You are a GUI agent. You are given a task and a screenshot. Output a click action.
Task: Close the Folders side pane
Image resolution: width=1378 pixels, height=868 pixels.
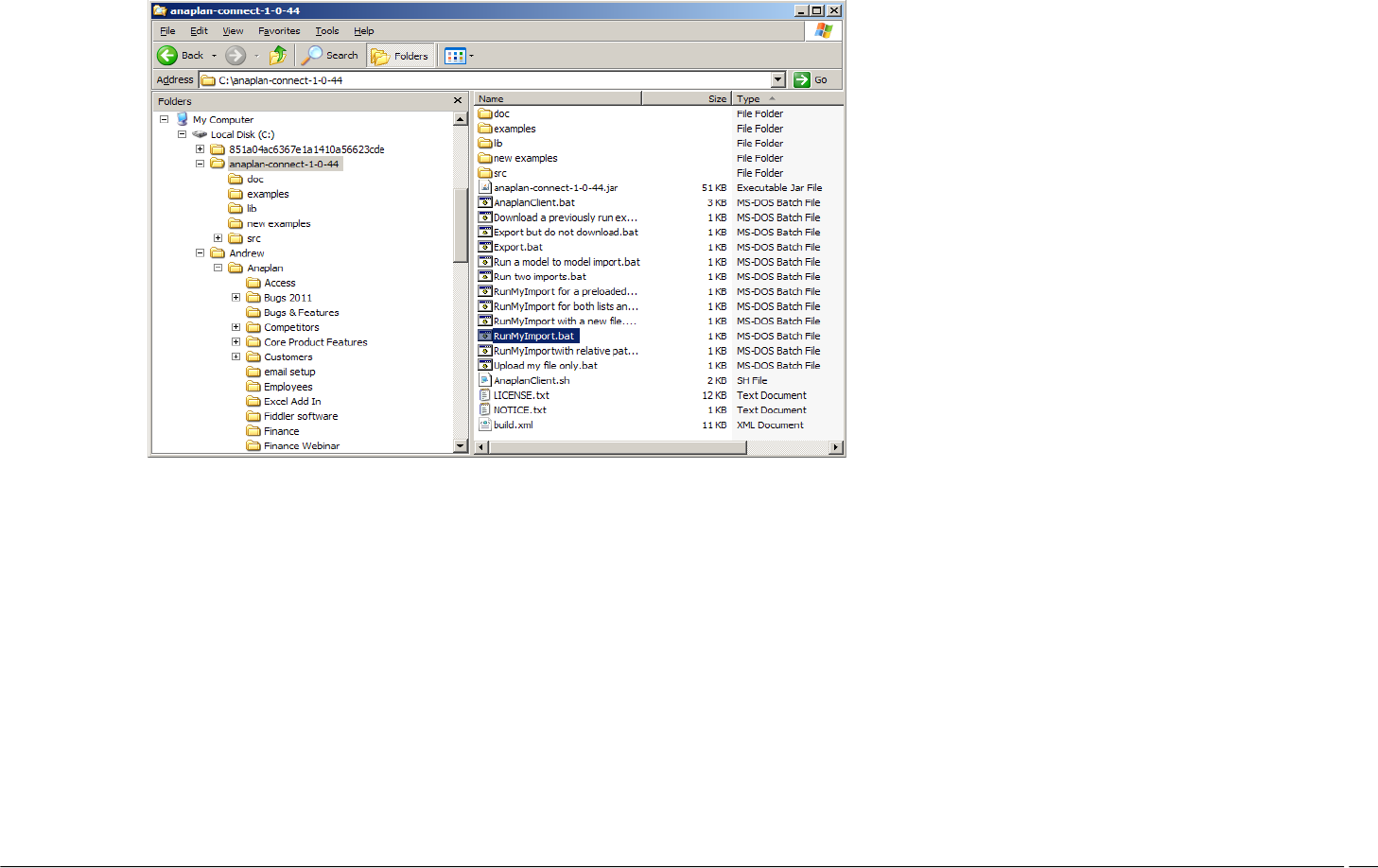point(458,101)
